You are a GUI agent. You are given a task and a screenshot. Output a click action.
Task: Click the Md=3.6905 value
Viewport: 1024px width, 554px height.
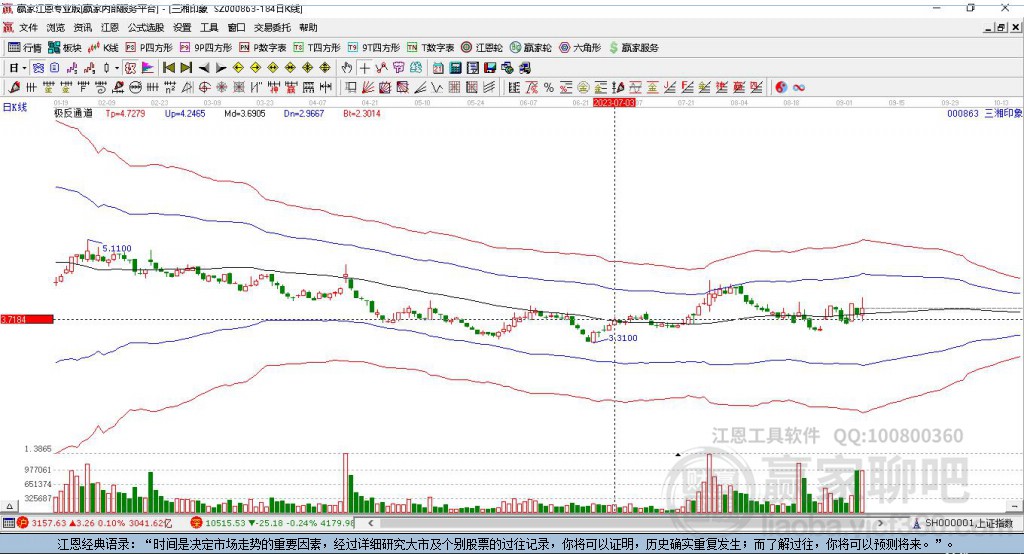(x=245, y=113)
